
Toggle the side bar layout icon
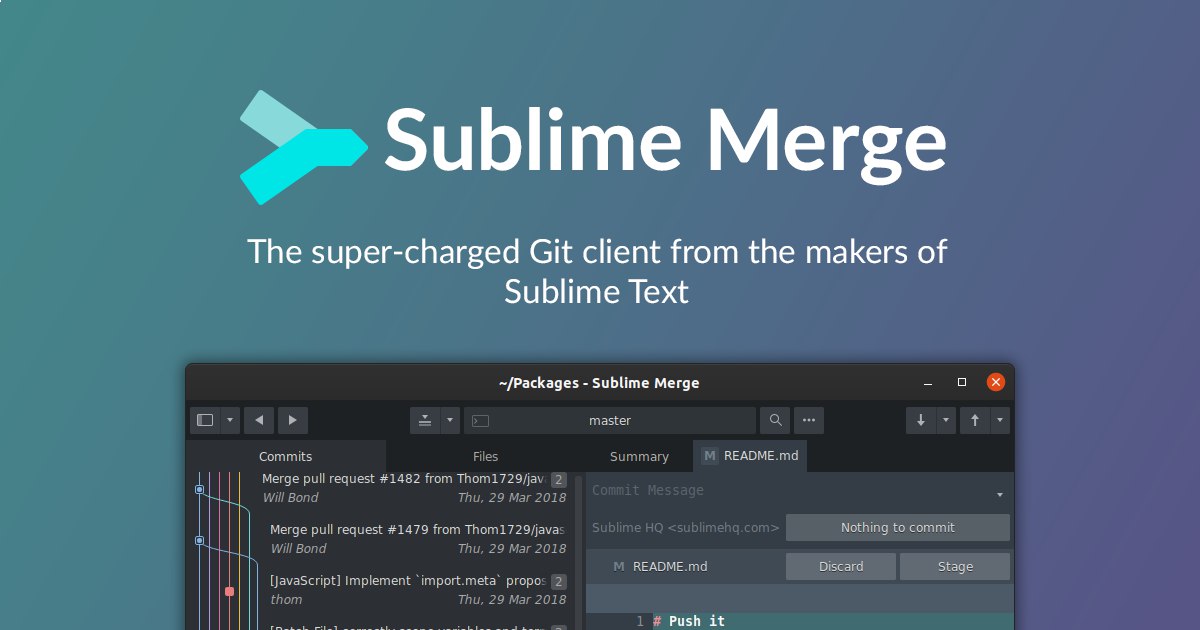tap(205, 420)
